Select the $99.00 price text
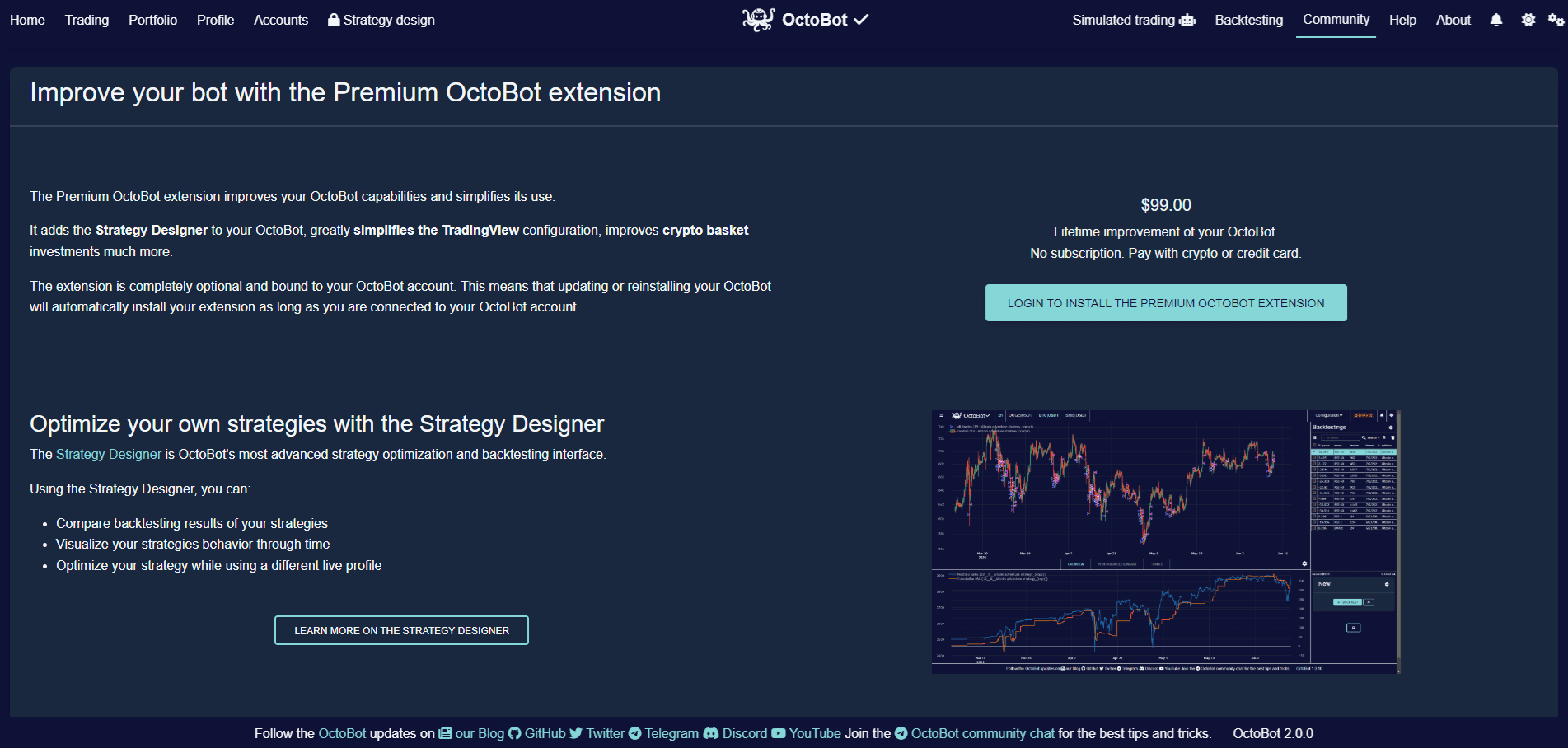 (x=1166, y=205)
